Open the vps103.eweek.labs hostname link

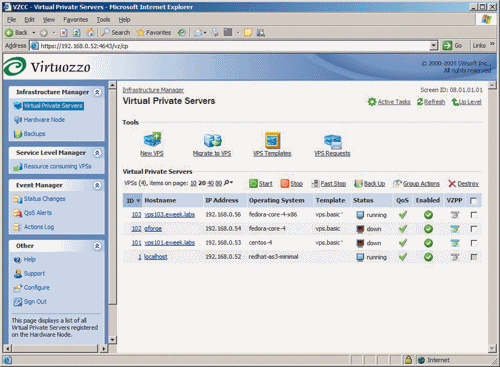coord(170,215)
